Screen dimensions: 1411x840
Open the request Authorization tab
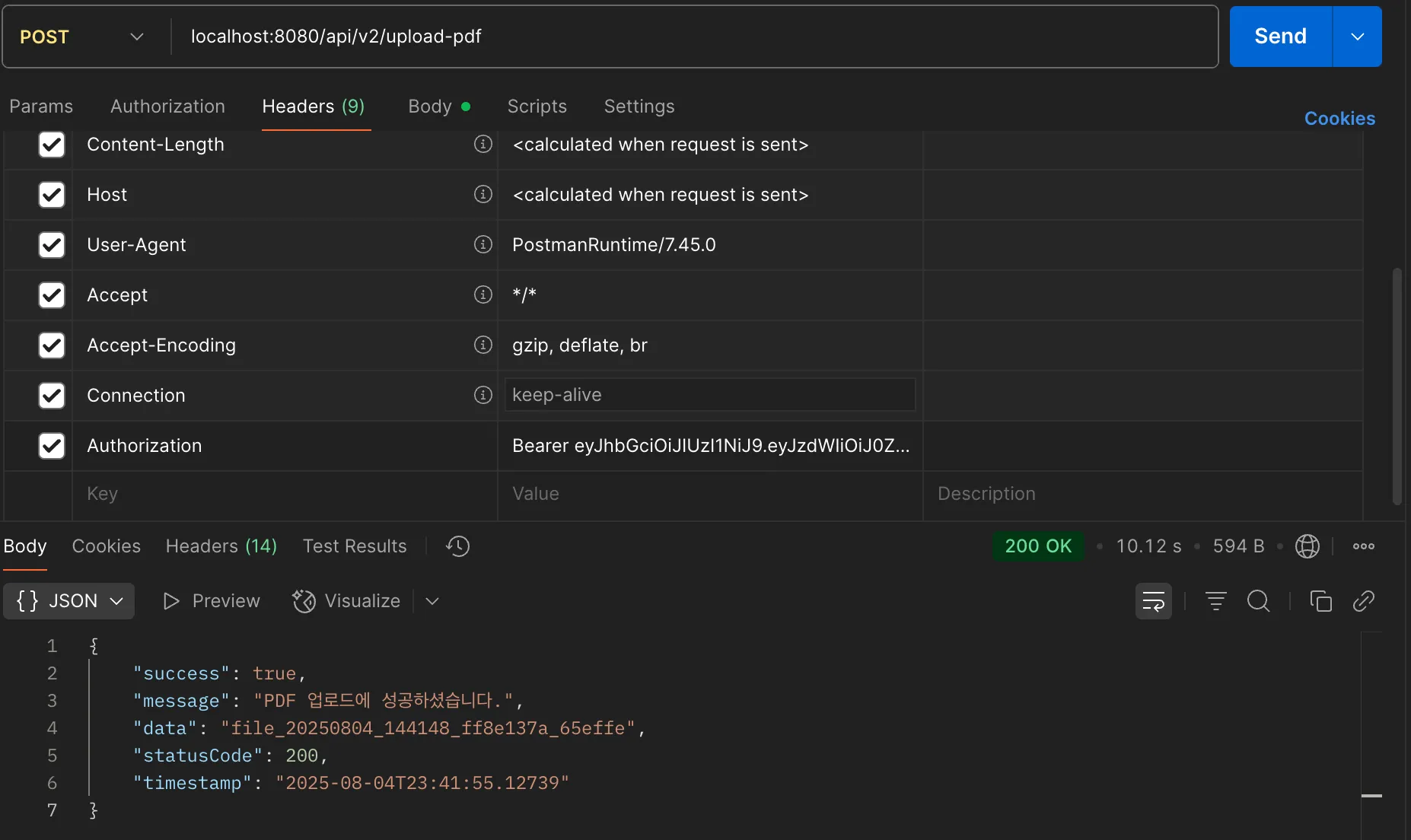point(167,107)
